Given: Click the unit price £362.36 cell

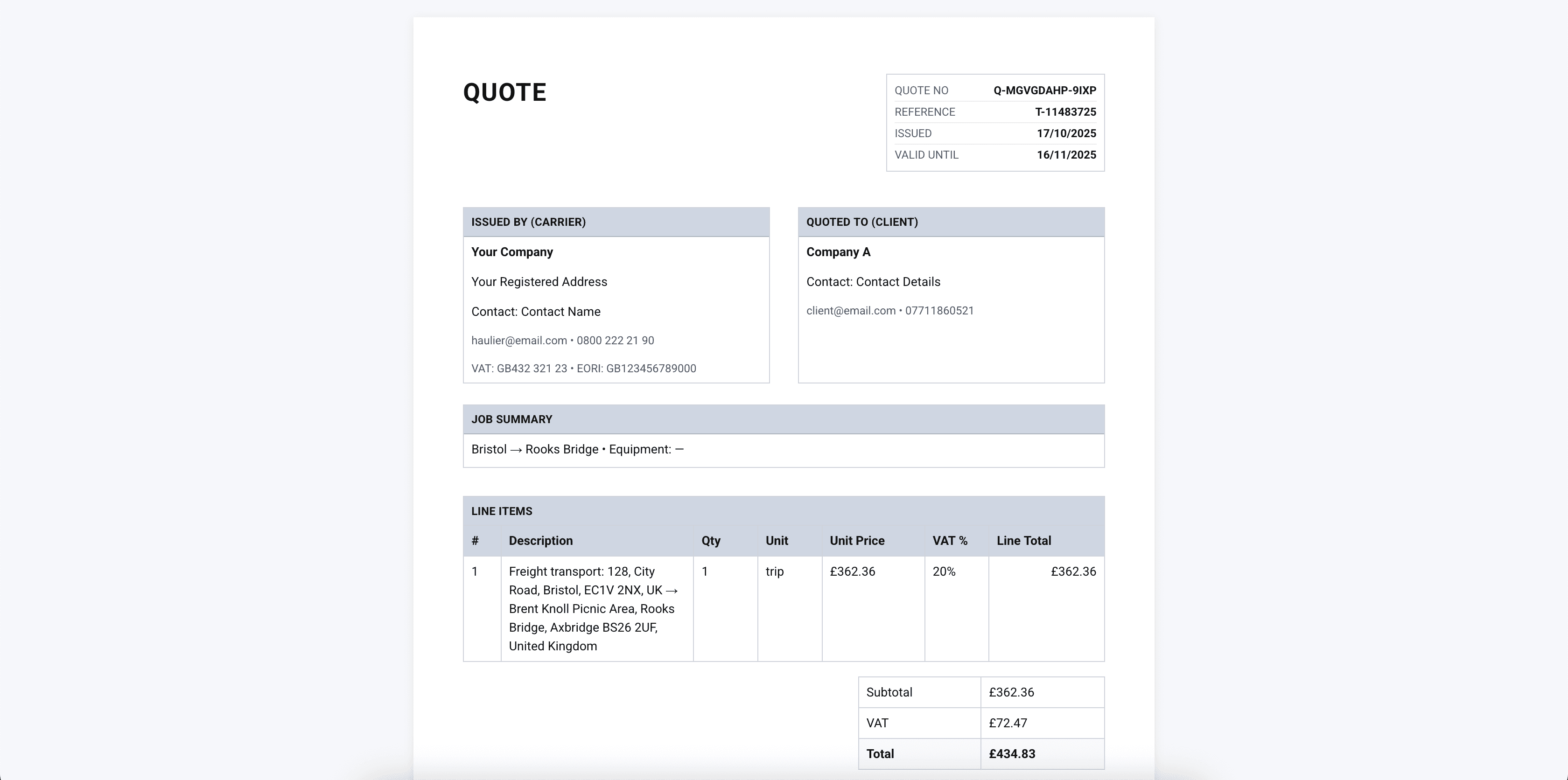Looking at the screenshot, I should tap(853, 571).
